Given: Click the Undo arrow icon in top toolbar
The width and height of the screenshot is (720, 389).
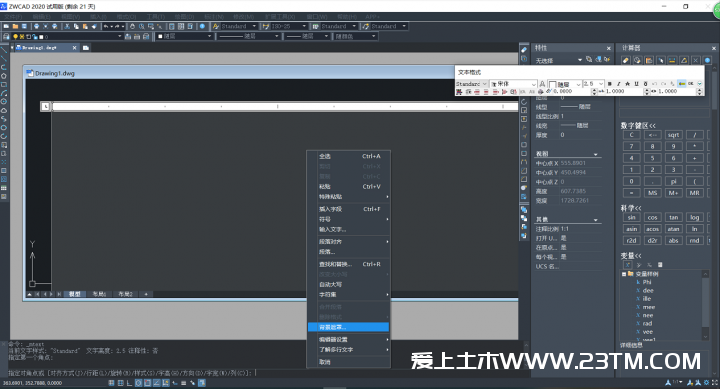Looking at the screenshot, I should [x=106, y=26].
